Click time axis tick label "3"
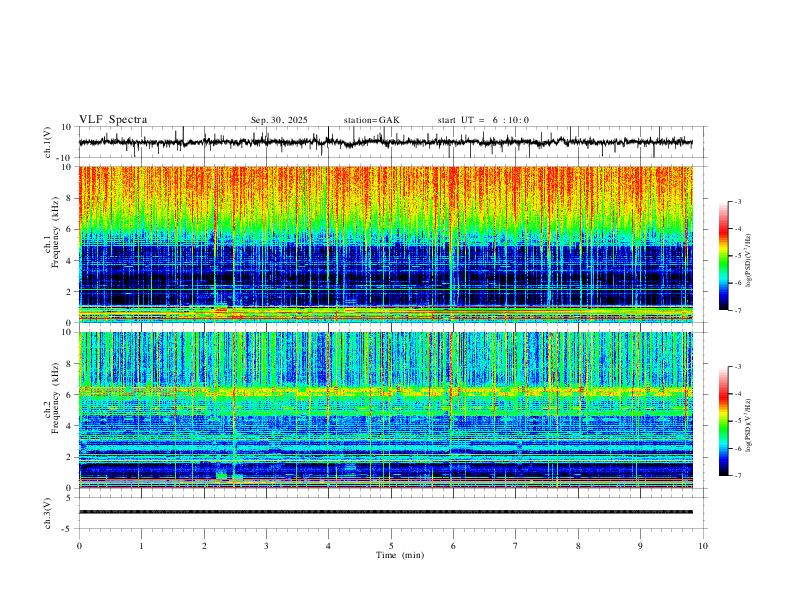The image size is (792, 612). pyautogui.click(x=266, y=546)
